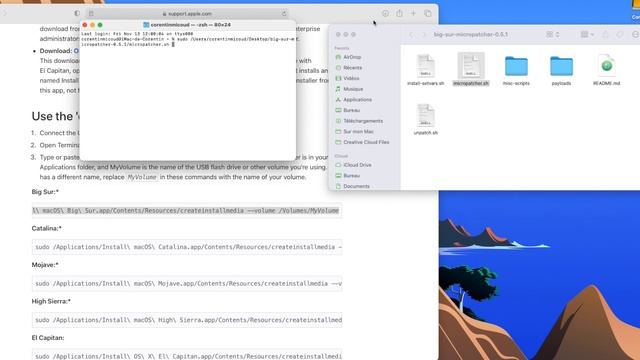Go back in the Finder window

click(x=411, y=35)
